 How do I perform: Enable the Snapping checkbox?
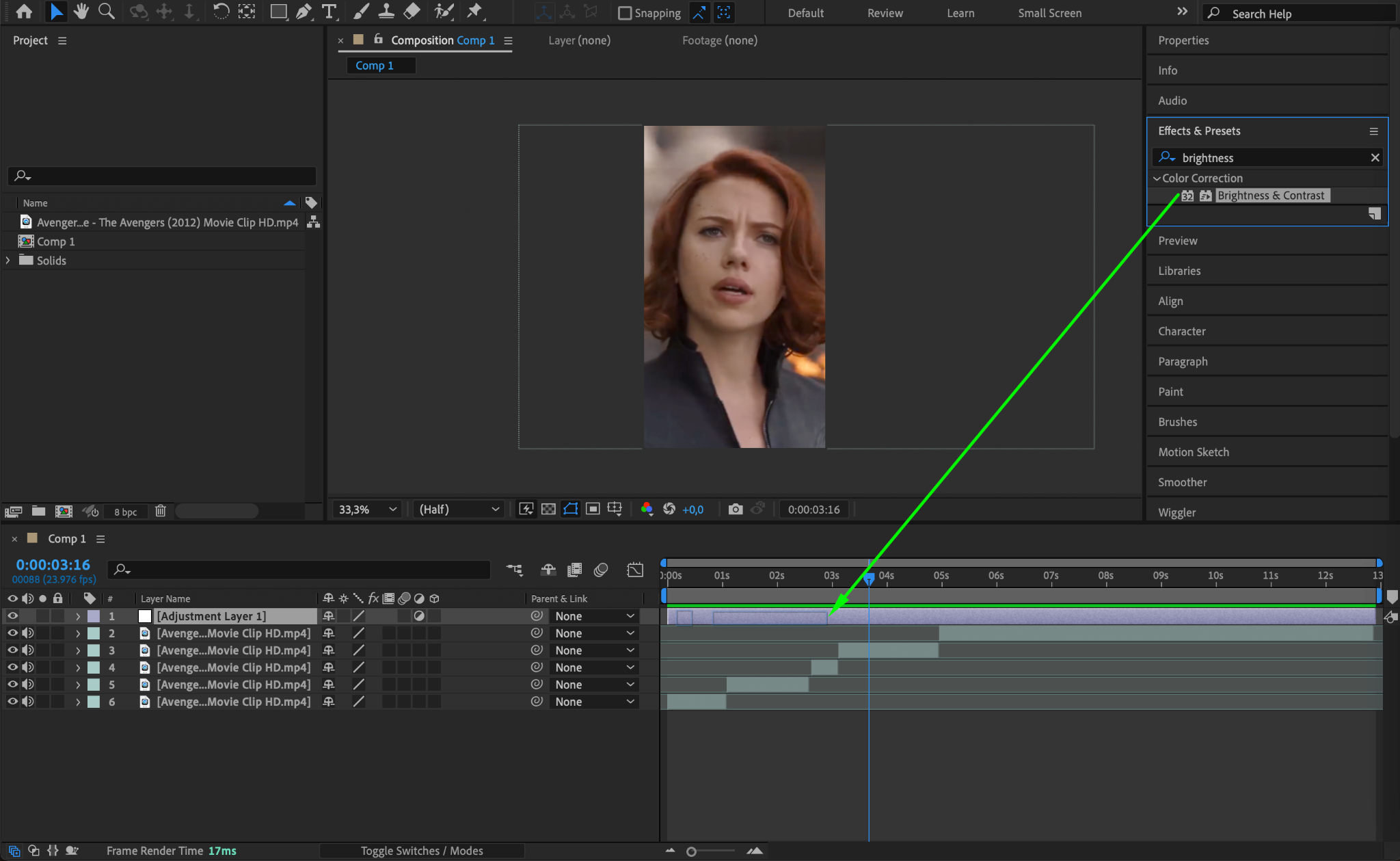624,13
